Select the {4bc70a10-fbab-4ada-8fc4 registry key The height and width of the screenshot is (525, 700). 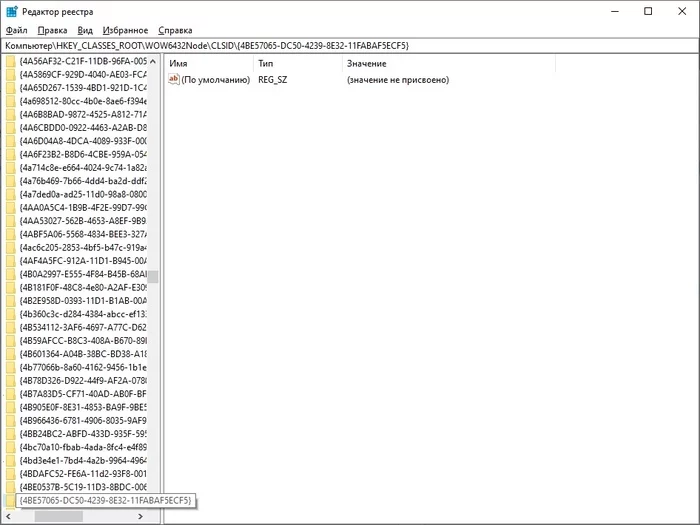coord(83,447)
